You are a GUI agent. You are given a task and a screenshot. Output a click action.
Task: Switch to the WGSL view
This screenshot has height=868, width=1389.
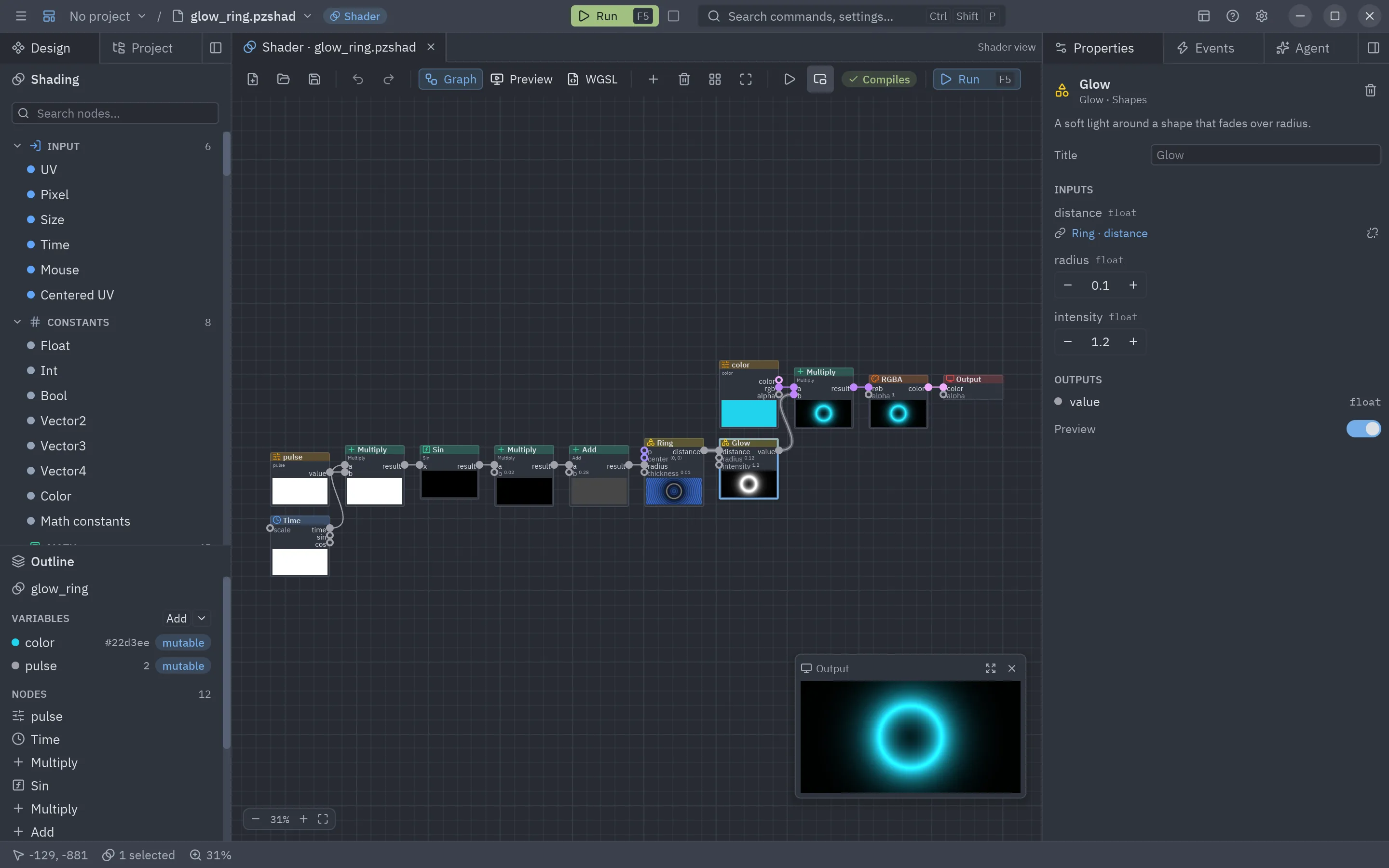click(x=592, y=79)
